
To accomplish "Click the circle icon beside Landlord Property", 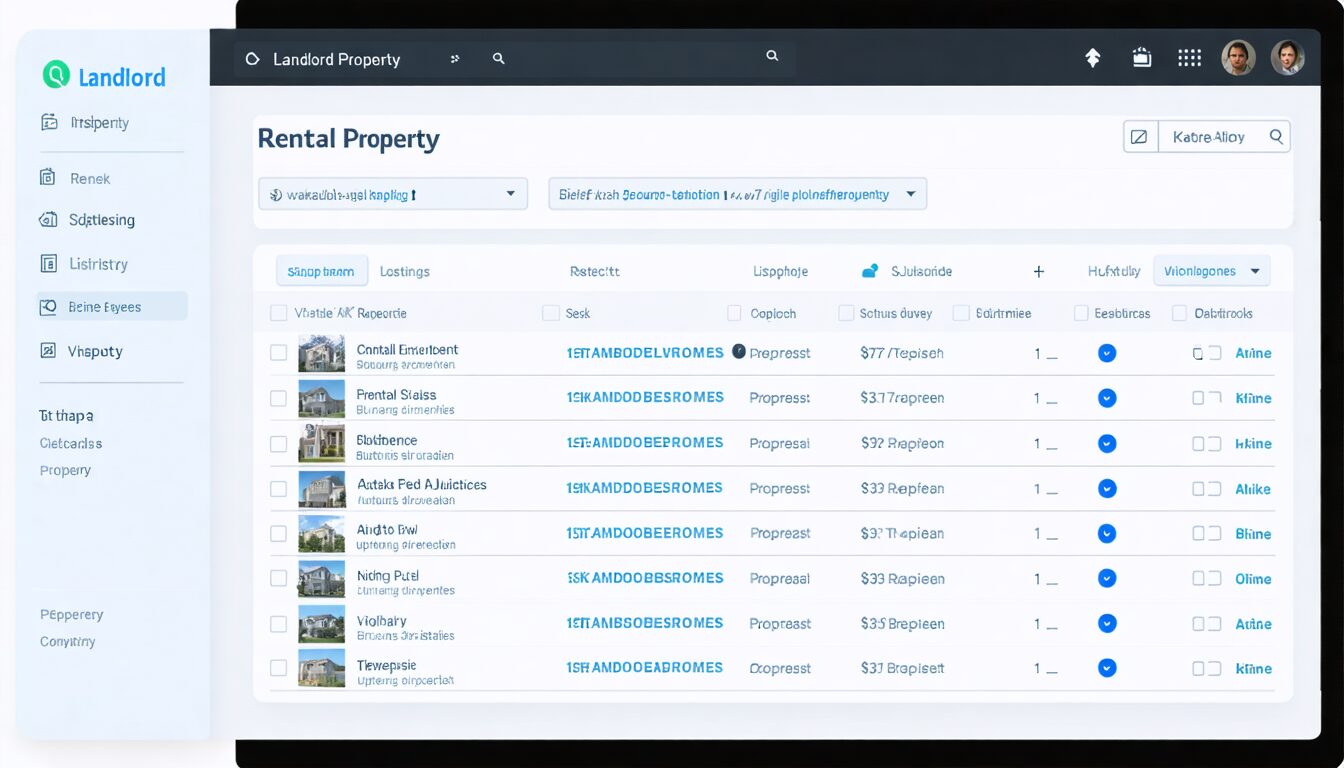I will [253, 59].
